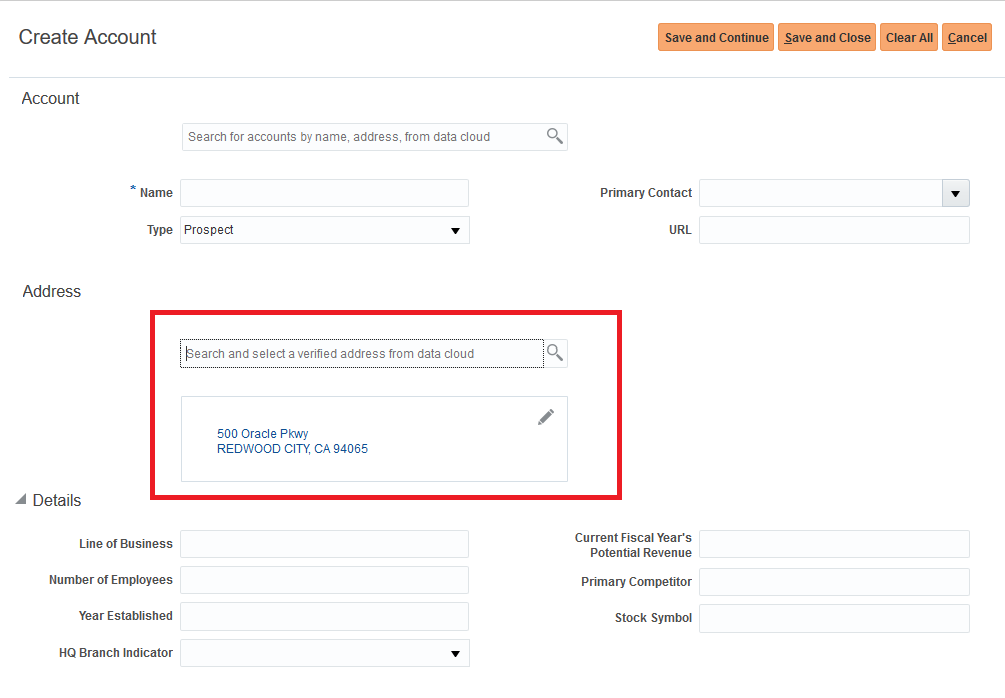Focus the account Name input field
1005x698 pixels.
[324, 193]
